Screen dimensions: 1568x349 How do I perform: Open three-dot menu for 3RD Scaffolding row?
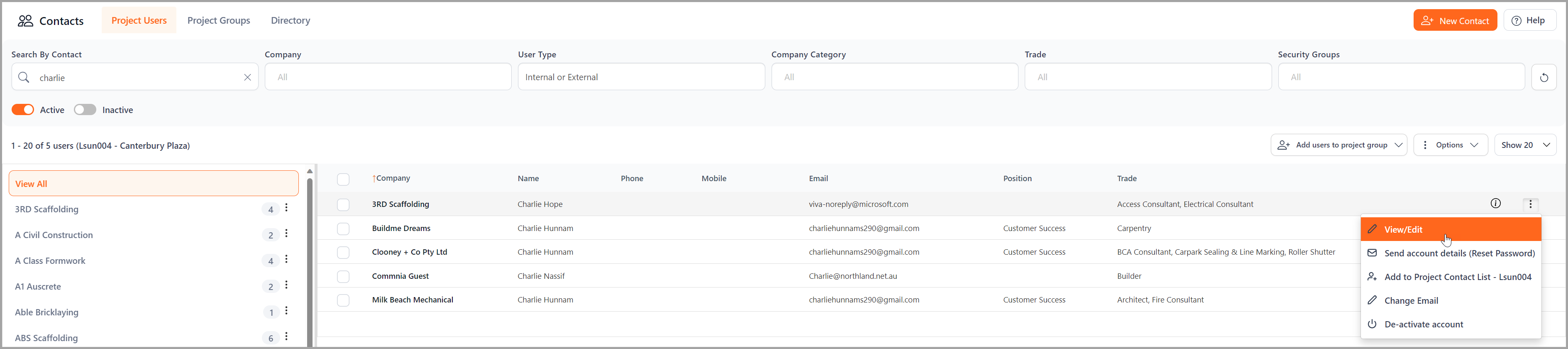click(1530, 204)
